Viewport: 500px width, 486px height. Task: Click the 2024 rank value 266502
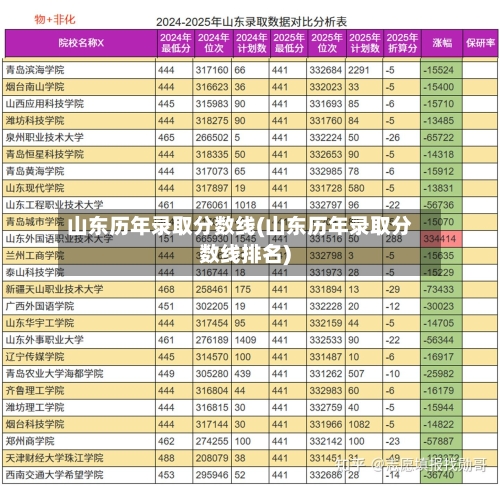pyautogui.click(x=212, y=137)
